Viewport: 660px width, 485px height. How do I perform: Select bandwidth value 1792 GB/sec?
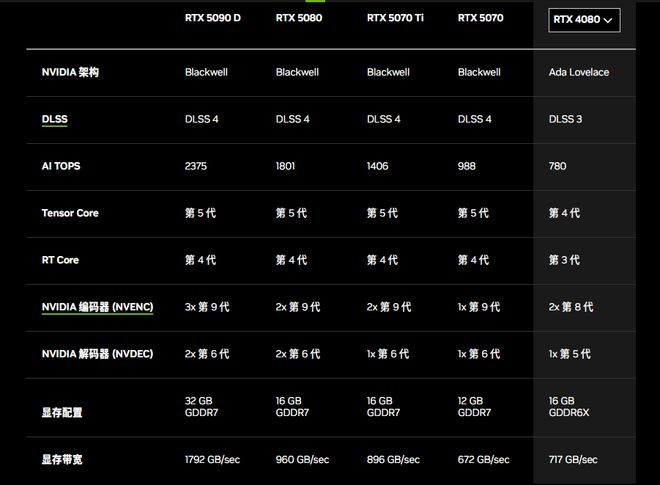coord(212,459)
